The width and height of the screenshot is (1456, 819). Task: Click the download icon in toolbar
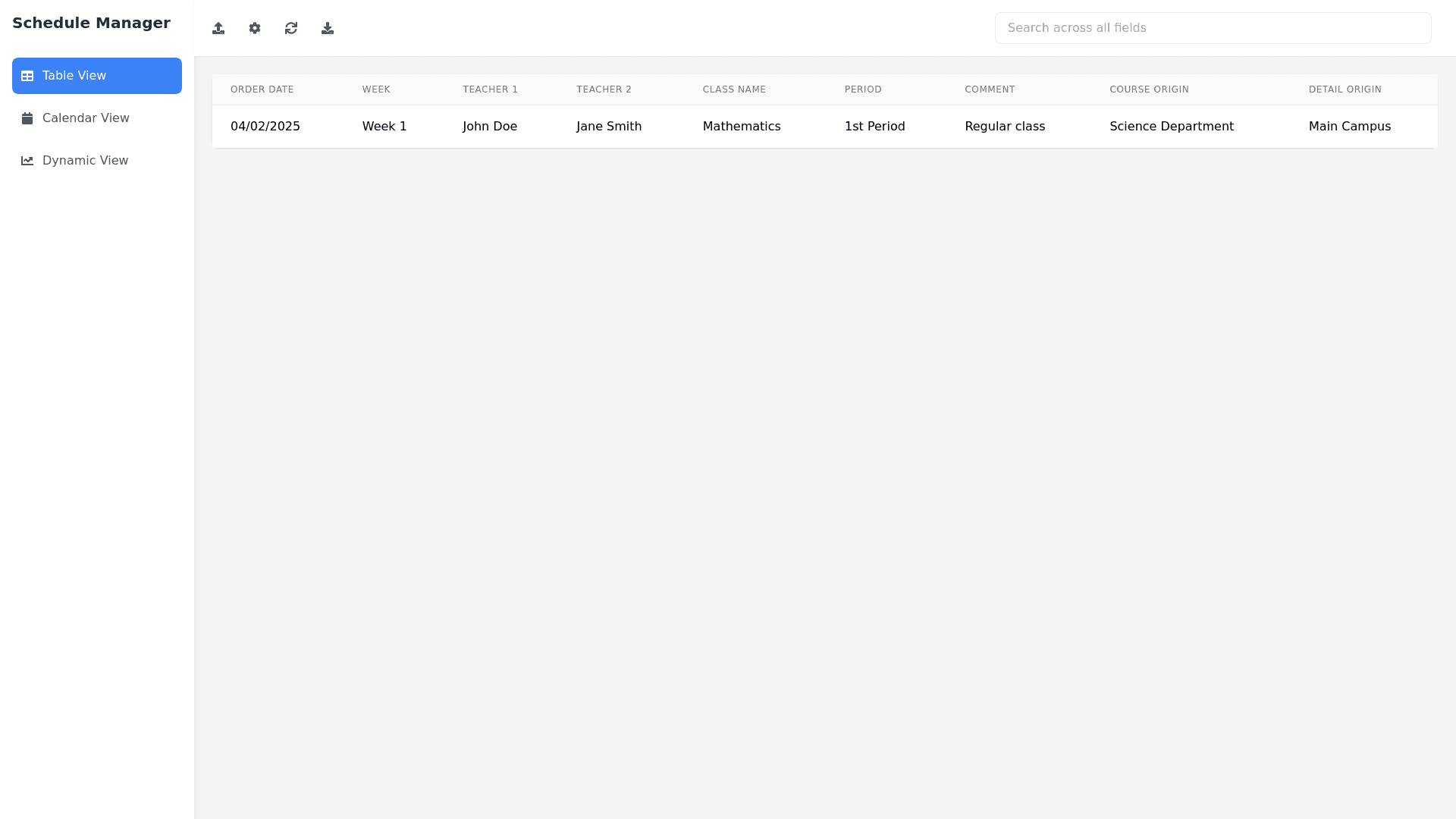tap(328, 28)
